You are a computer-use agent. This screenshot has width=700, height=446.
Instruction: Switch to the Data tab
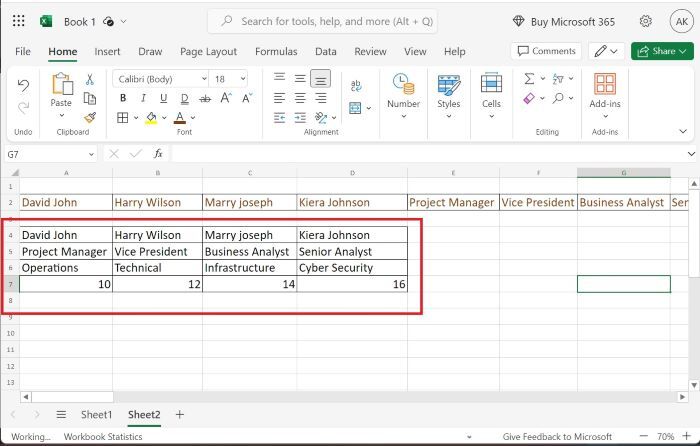tap(325, 51)
